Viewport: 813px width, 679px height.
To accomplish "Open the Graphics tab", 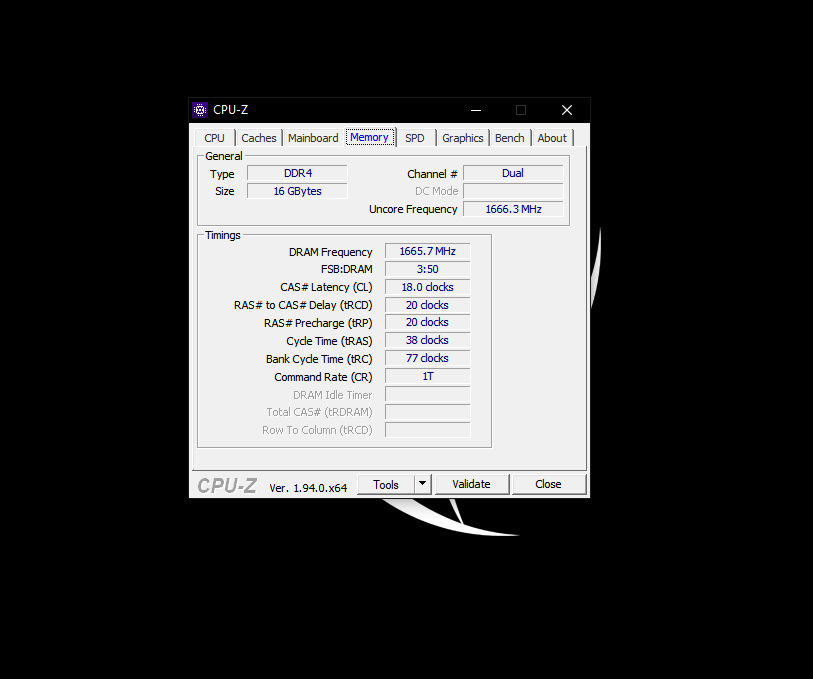I will [x=462, y=138].
